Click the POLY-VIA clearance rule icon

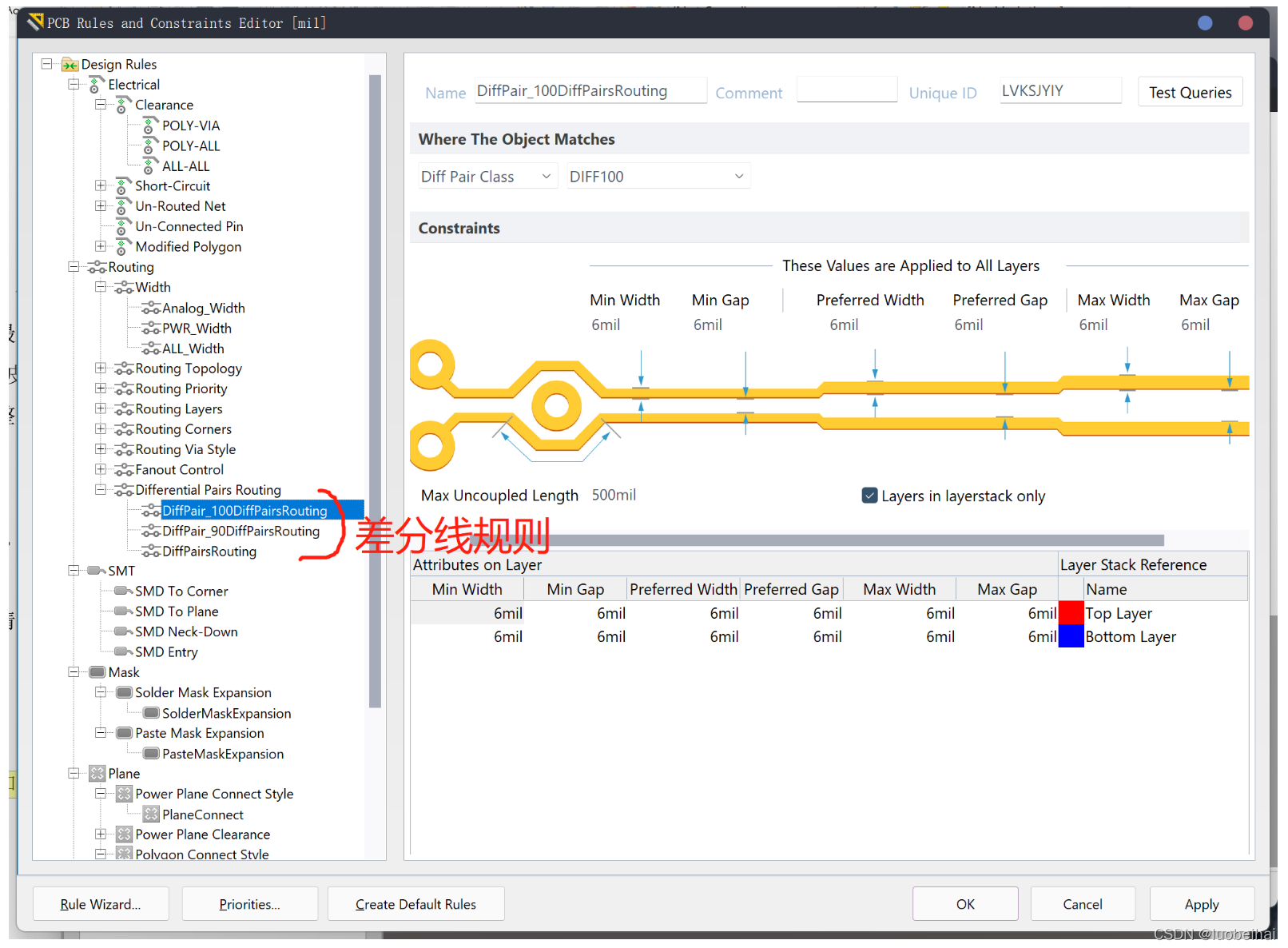pyautogui.click(x=150, y=125)
